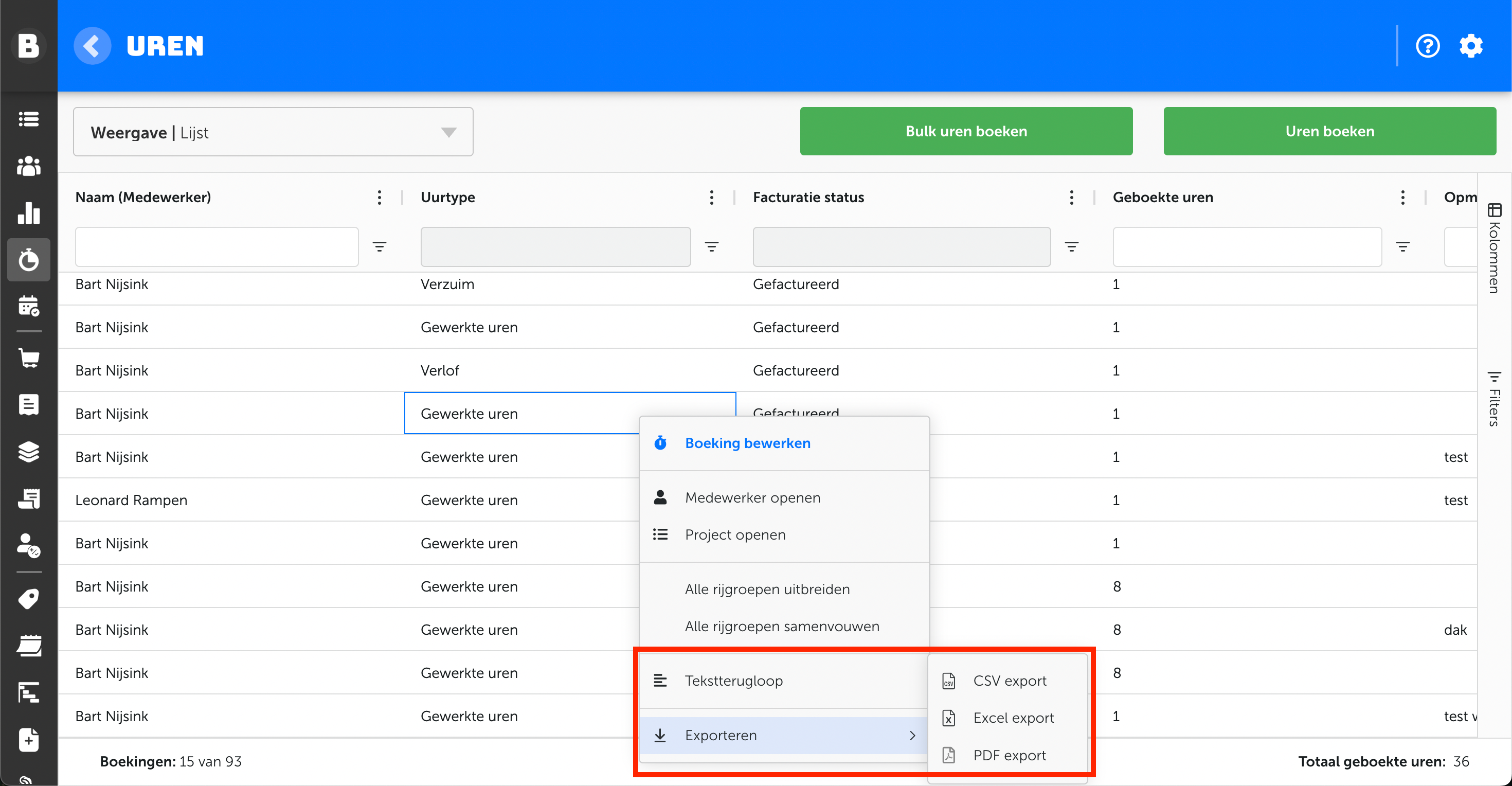Screen dimensions: 1512x786
Task: Open the people group icon in sidebar
Action: pos(28,166)
